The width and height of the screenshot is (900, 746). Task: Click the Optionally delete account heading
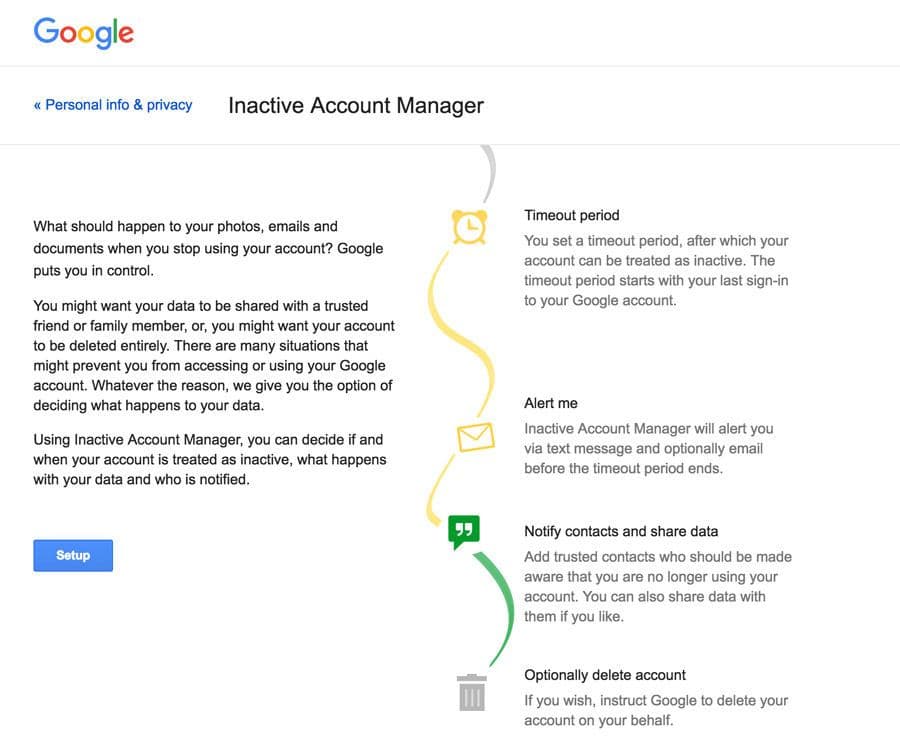click(605, 675)
